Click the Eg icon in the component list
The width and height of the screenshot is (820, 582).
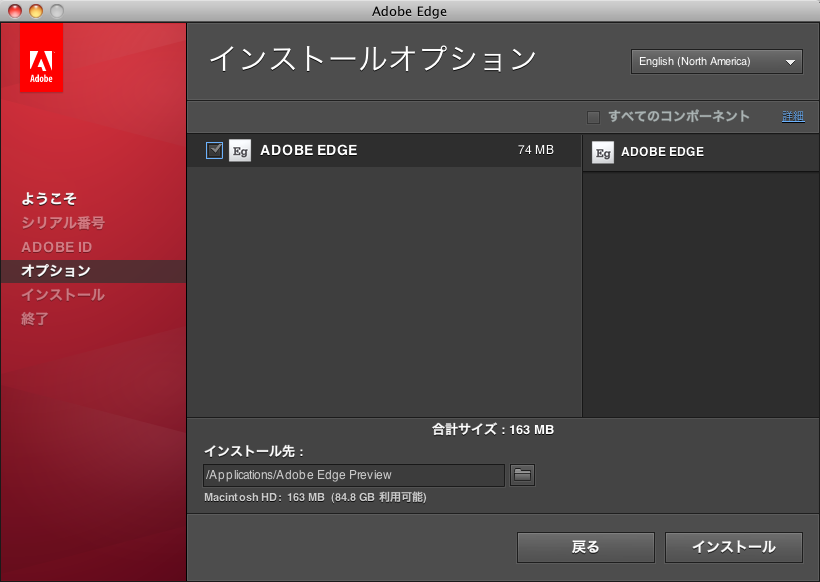pyautogui.click(x=240, y=151)
